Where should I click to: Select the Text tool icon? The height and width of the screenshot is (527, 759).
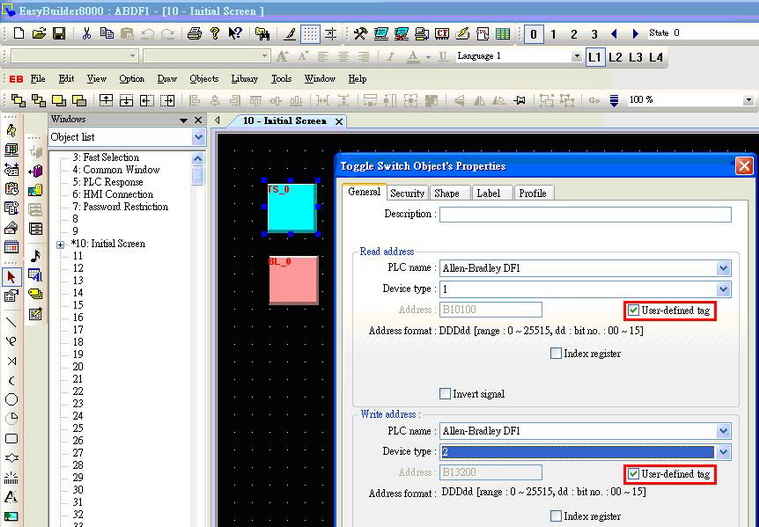[x=11, y=497]
